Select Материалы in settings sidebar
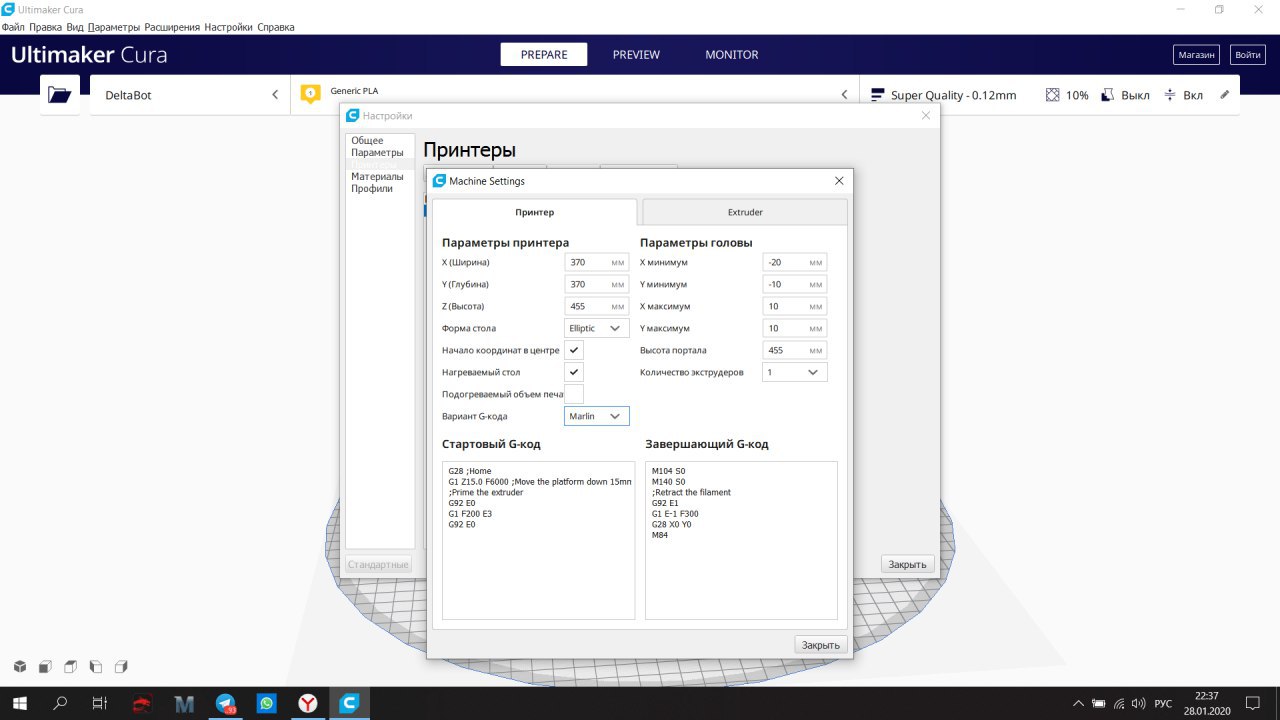Screen dimensions: 1280x720 click(377, 176)
